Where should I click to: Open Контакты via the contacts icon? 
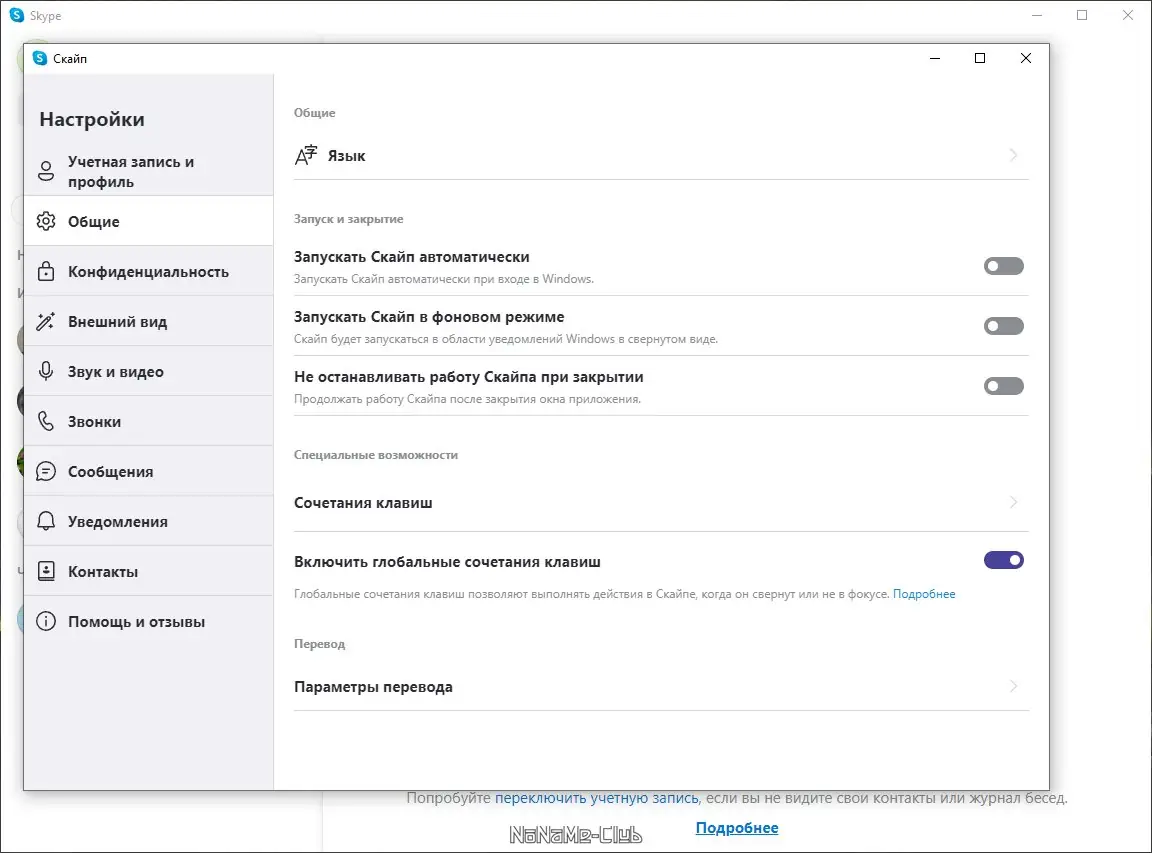click(x=46, y=571)
